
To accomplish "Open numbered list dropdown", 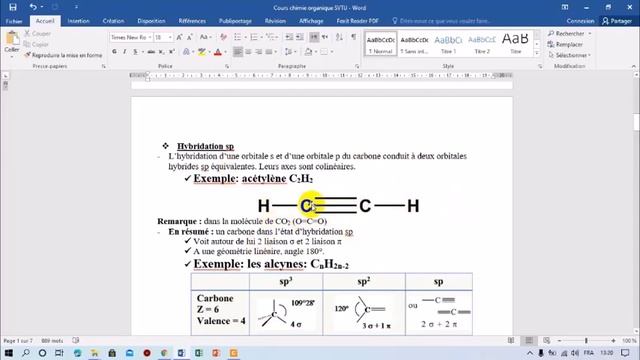I will click(x=262, y=37).
